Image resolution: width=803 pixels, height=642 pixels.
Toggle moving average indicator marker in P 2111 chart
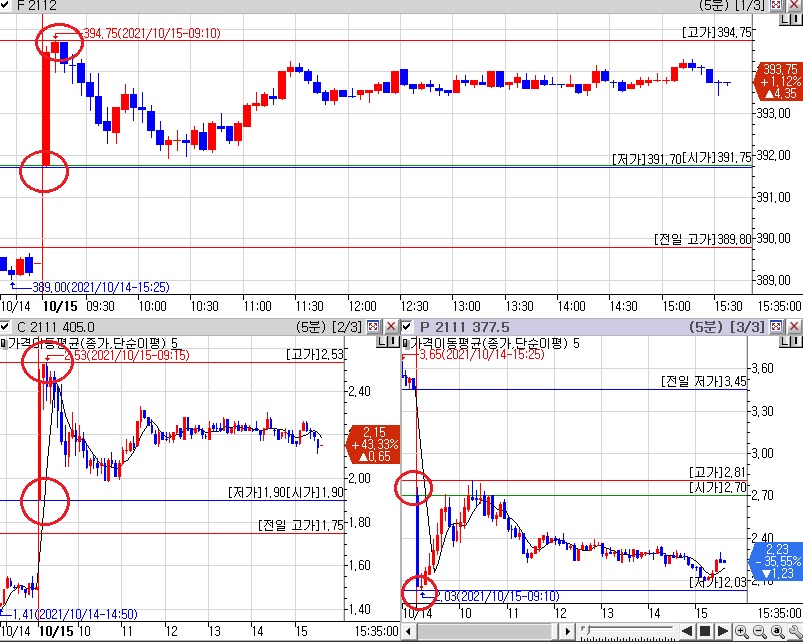(406, 343)
